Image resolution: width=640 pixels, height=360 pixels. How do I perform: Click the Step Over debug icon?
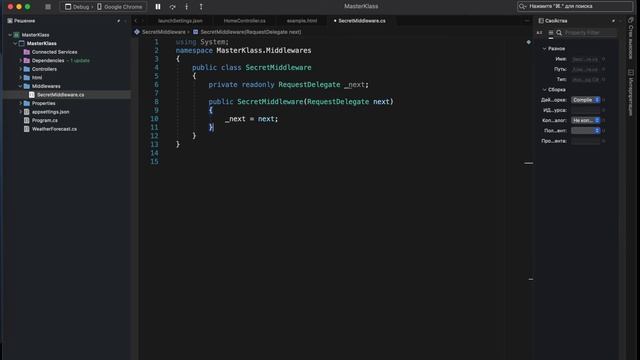(x=172, y=7)
